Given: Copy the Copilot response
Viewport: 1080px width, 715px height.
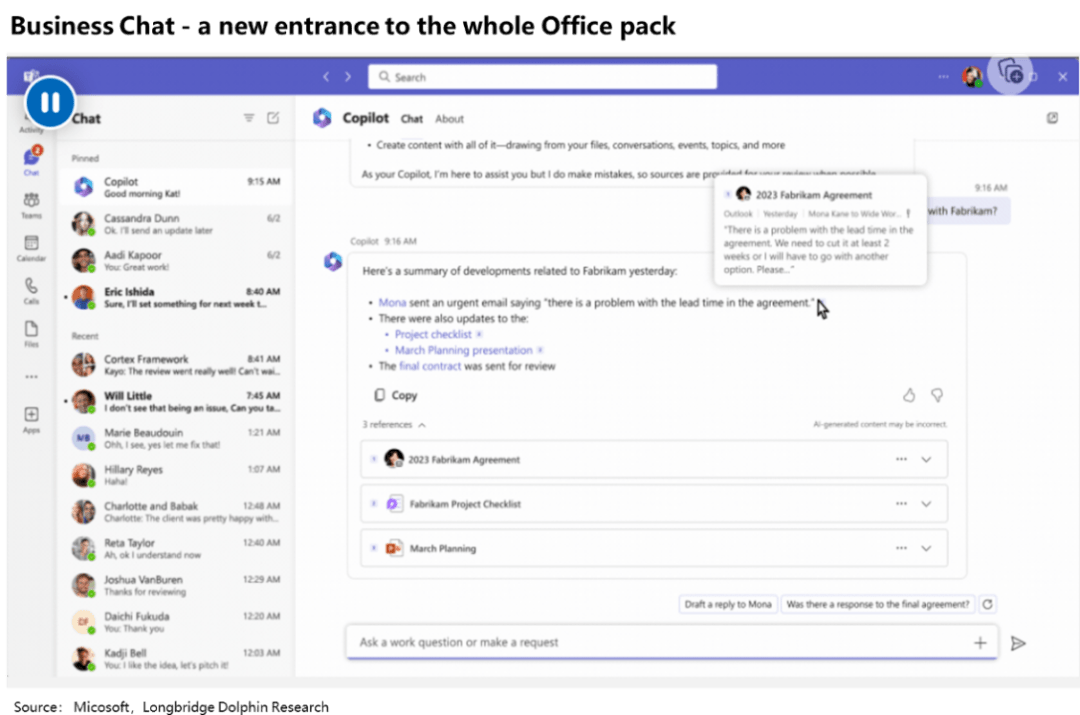Looking at the screenshot, I should 396,395.
